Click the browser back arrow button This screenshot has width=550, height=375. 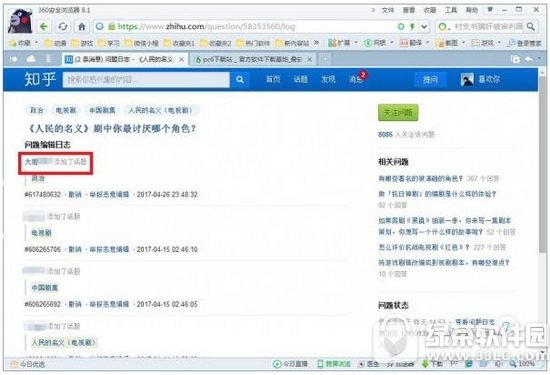(43, 26)
